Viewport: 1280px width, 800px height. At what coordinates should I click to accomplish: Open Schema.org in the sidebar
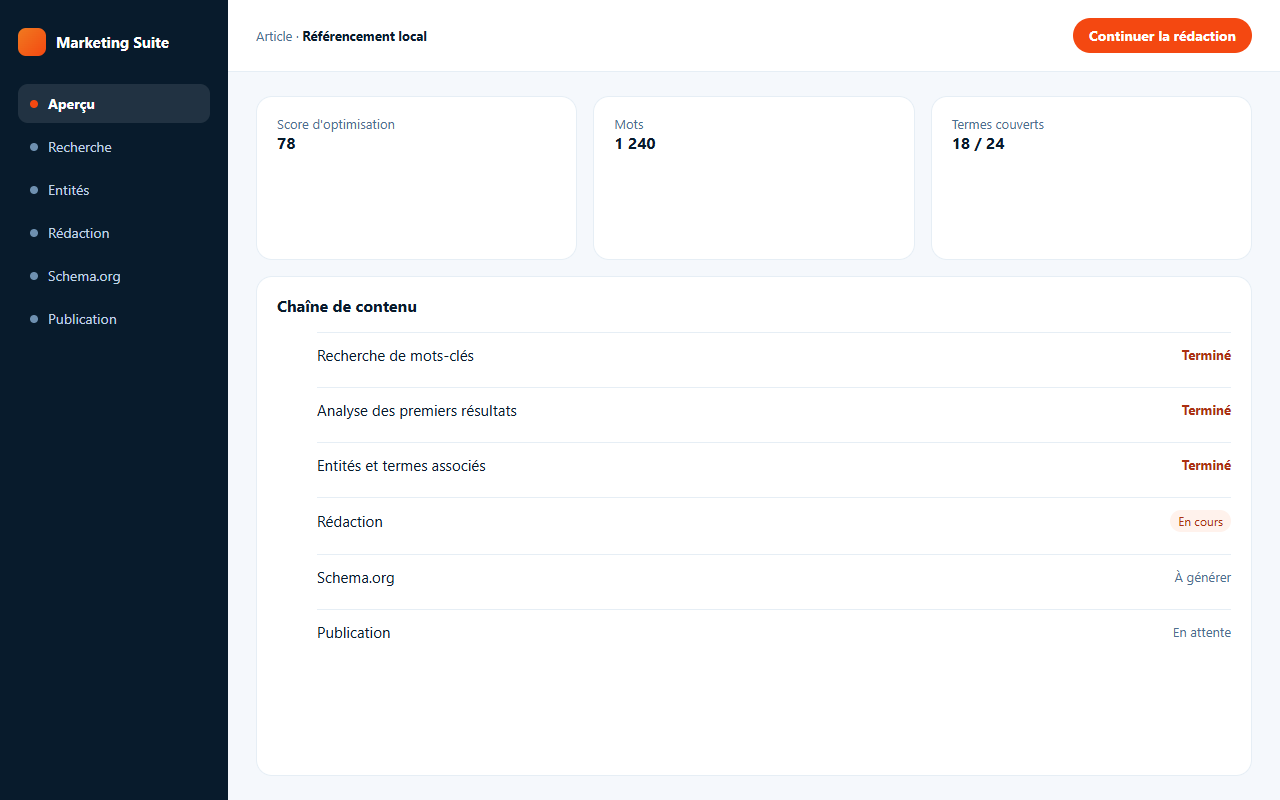[114, 276]
